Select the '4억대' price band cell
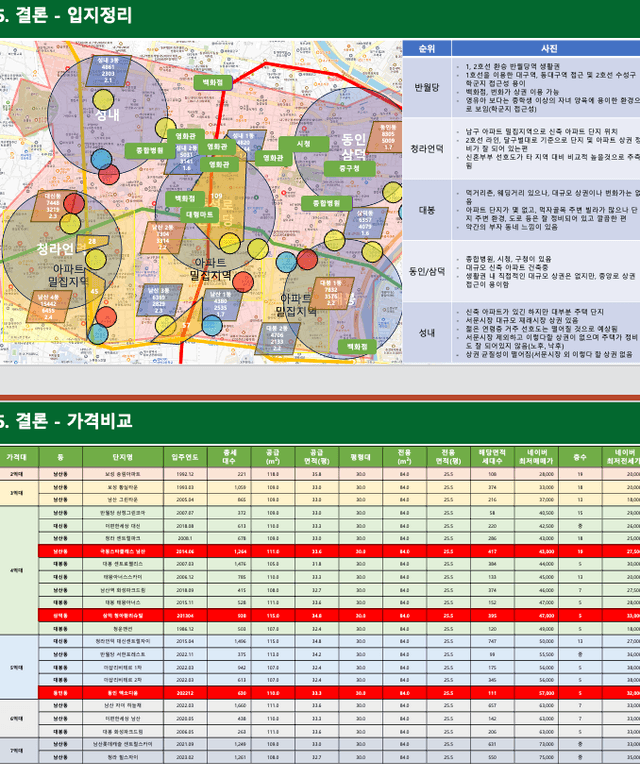640x765 pixels. pos(17,570)
